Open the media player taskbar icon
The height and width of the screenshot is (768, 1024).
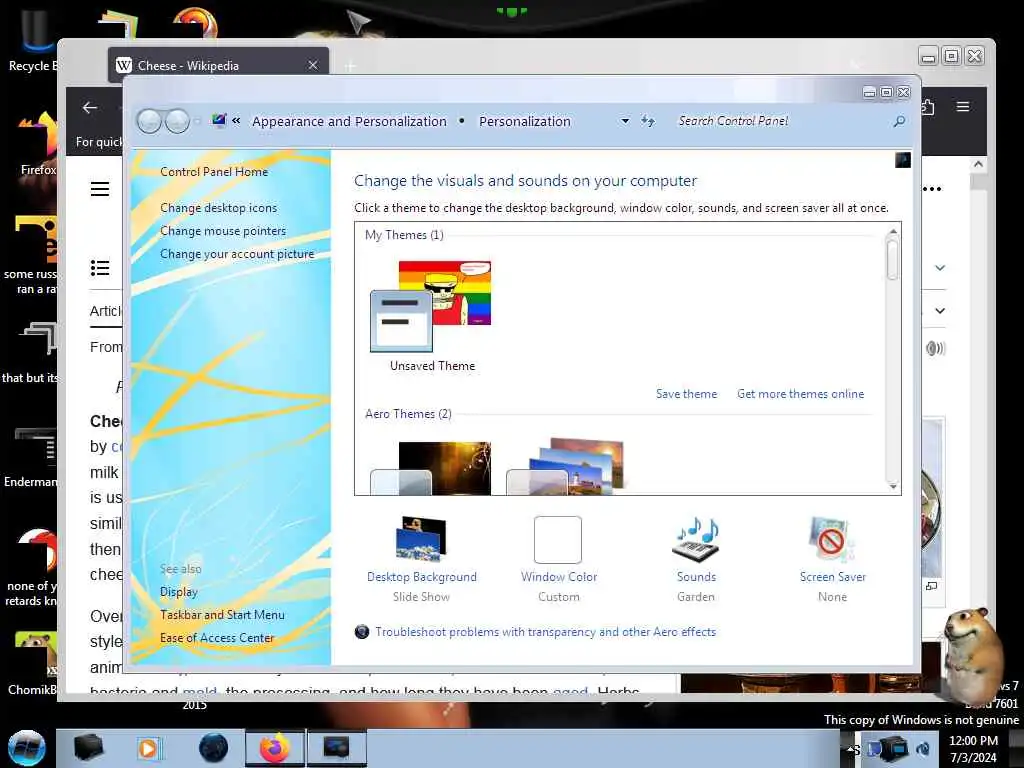[x=148, y=748]
